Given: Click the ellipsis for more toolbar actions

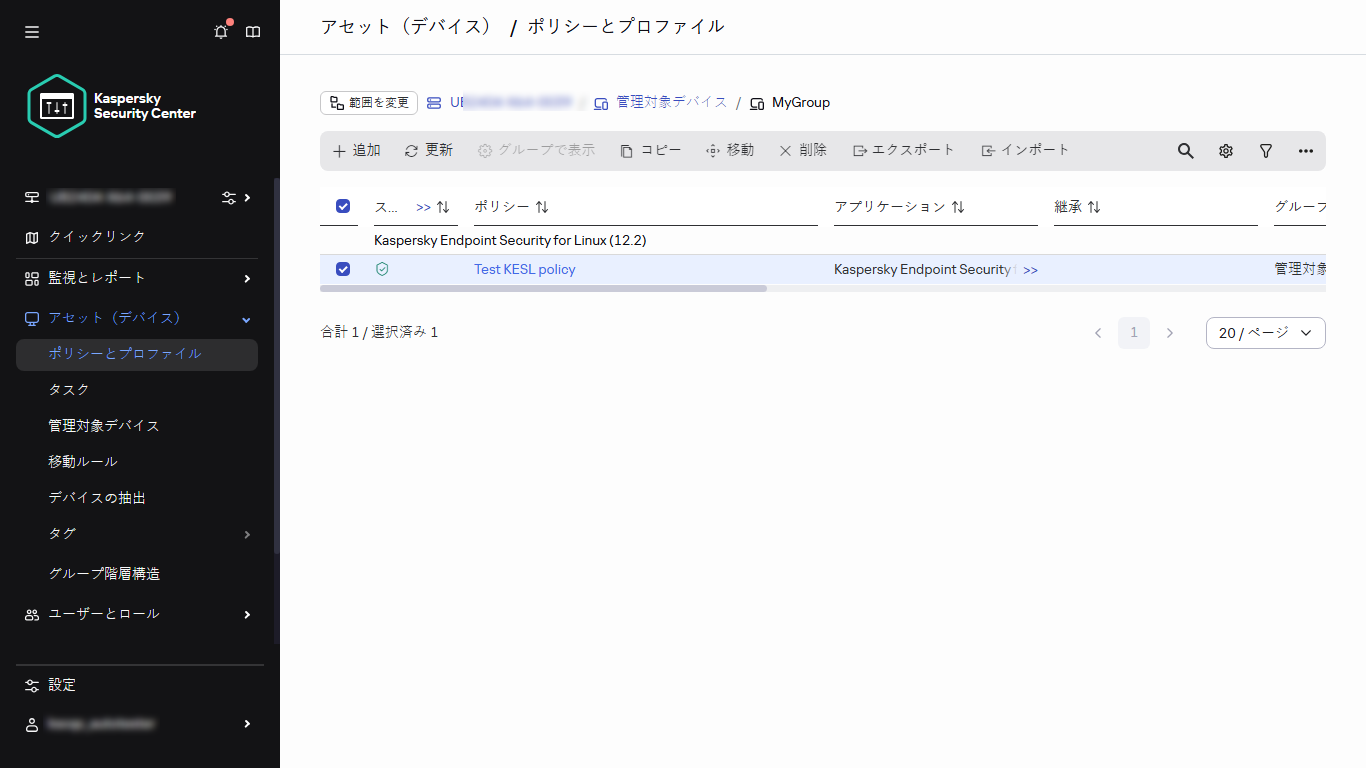Looking at the screenshot, I should pyautogui.click(x=1305, y=150).
